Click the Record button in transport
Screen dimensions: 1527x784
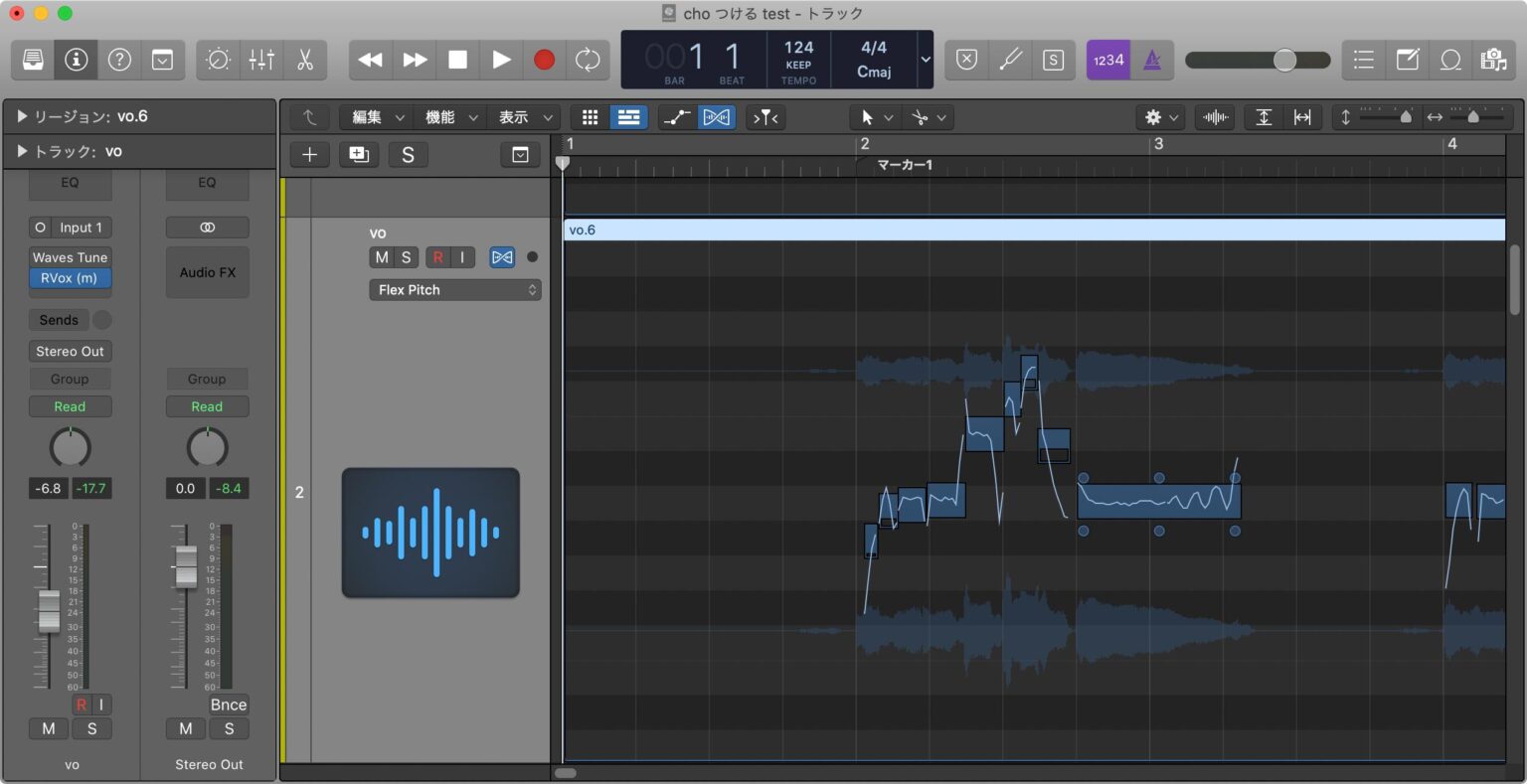[544, 60]
